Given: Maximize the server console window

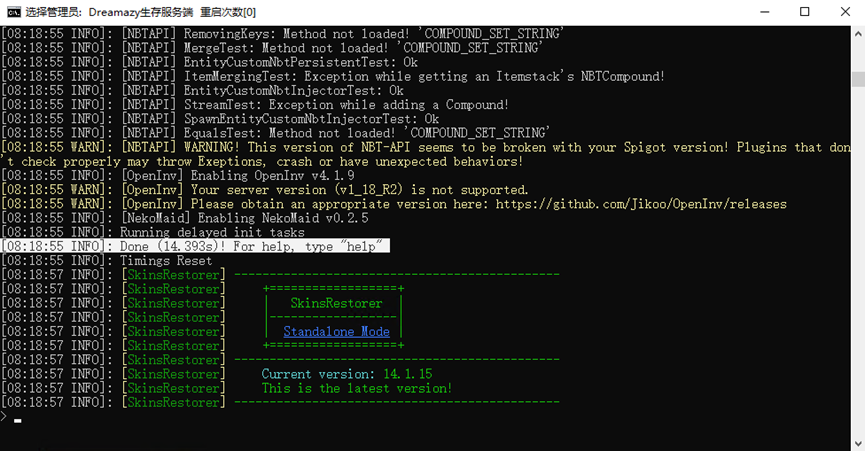Looking at the screenshot, I should [x=803, y=12].
